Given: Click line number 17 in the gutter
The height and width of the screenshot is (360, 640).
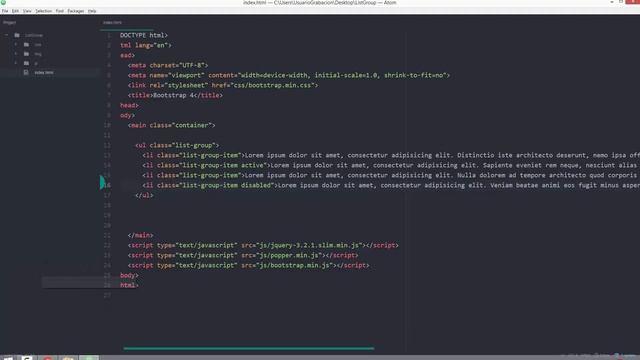Looking at the screenshot, I should click(x=107, y=195).
